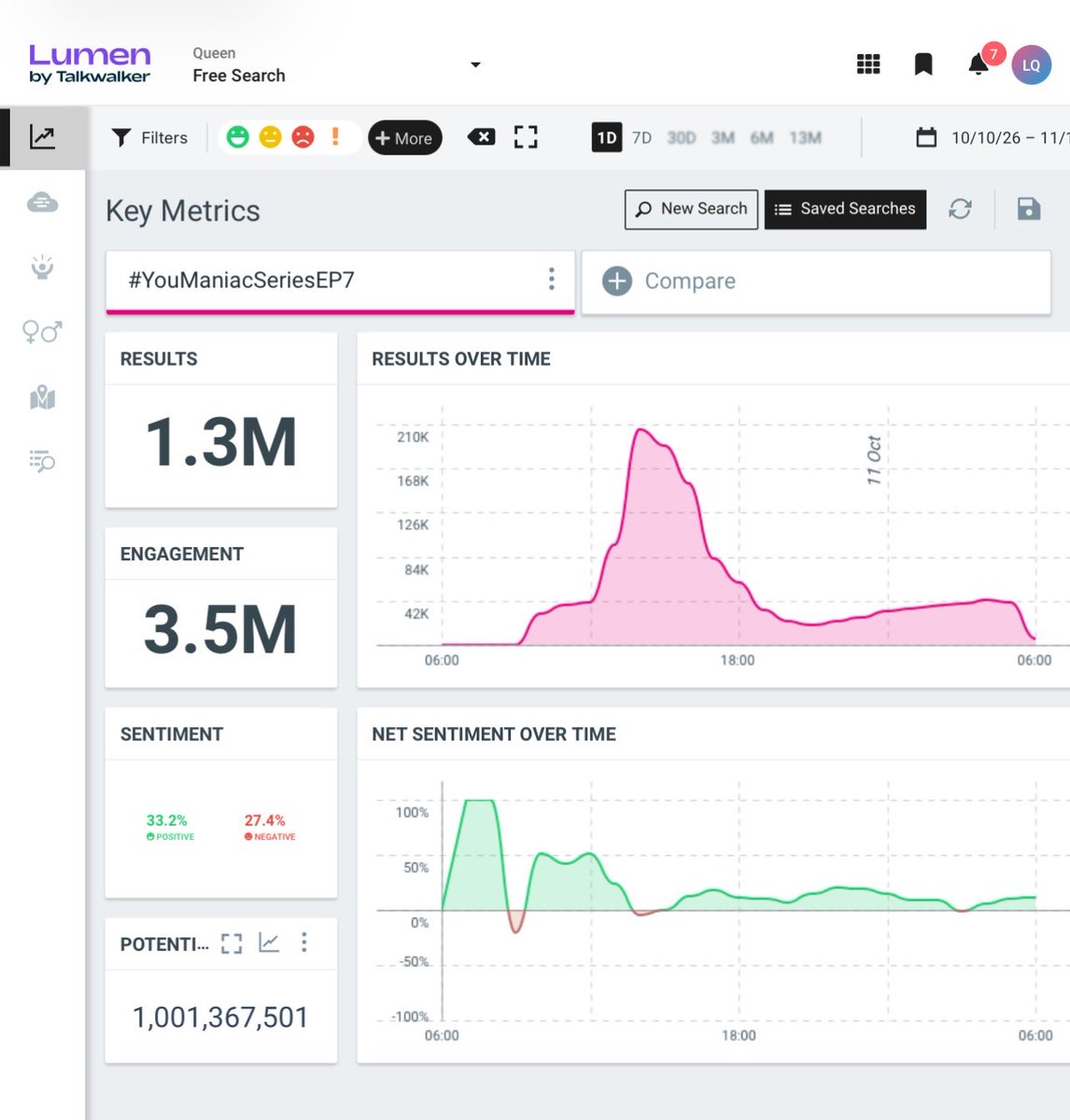The width and height of the screenshot is (1070, 1120).
Task: Refresh the Key Metrics data
Action: (960, 209)
